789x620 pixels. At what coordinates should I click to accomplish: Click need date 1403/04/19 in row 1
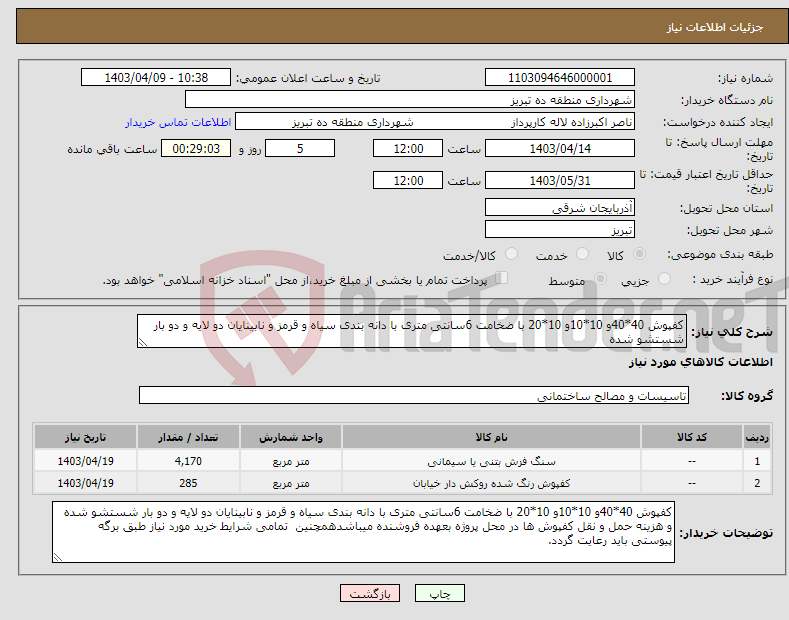click(x=85, y=461)
